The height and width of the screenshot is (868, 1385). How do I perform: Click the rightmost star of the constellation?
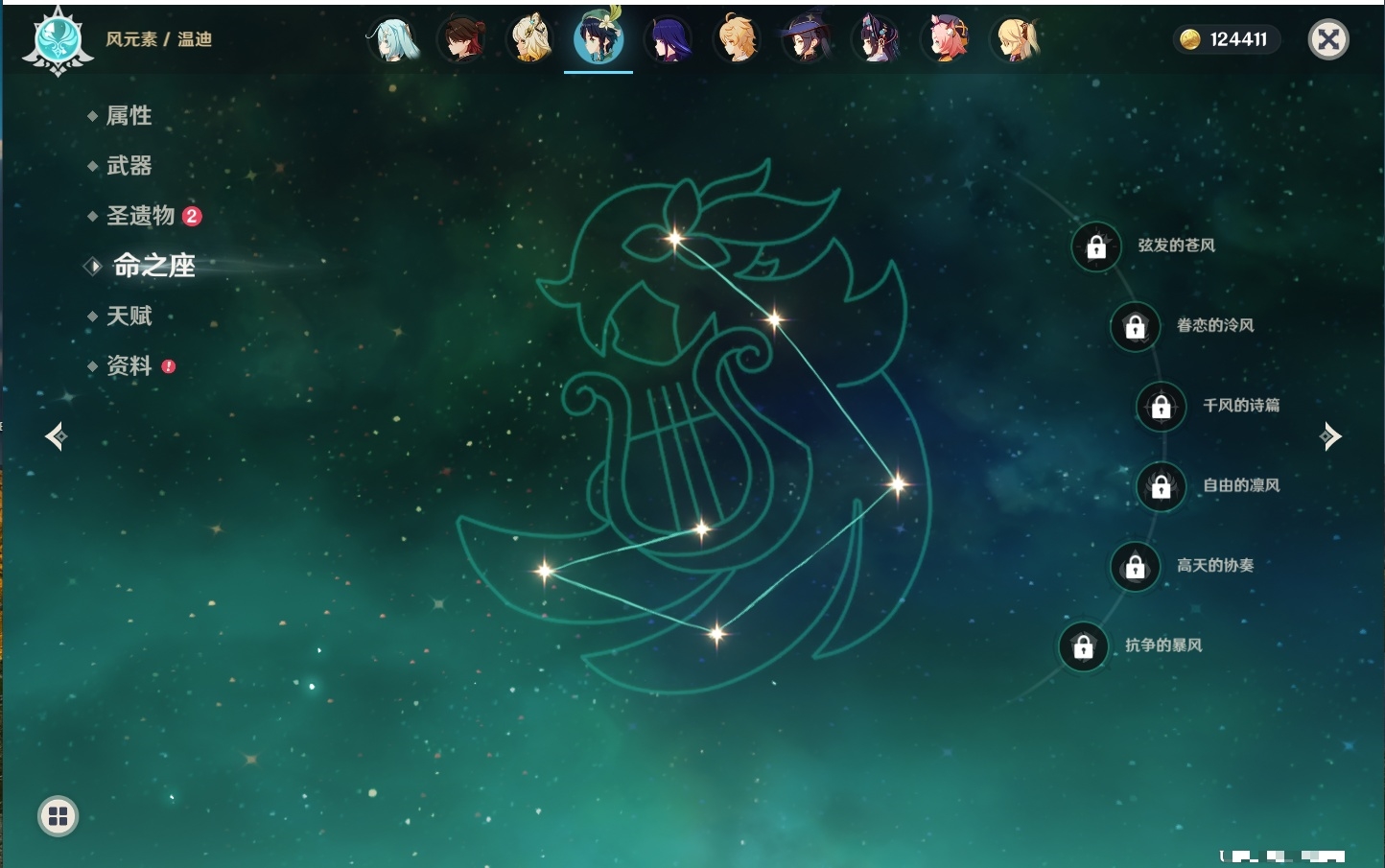pos(898,484)
